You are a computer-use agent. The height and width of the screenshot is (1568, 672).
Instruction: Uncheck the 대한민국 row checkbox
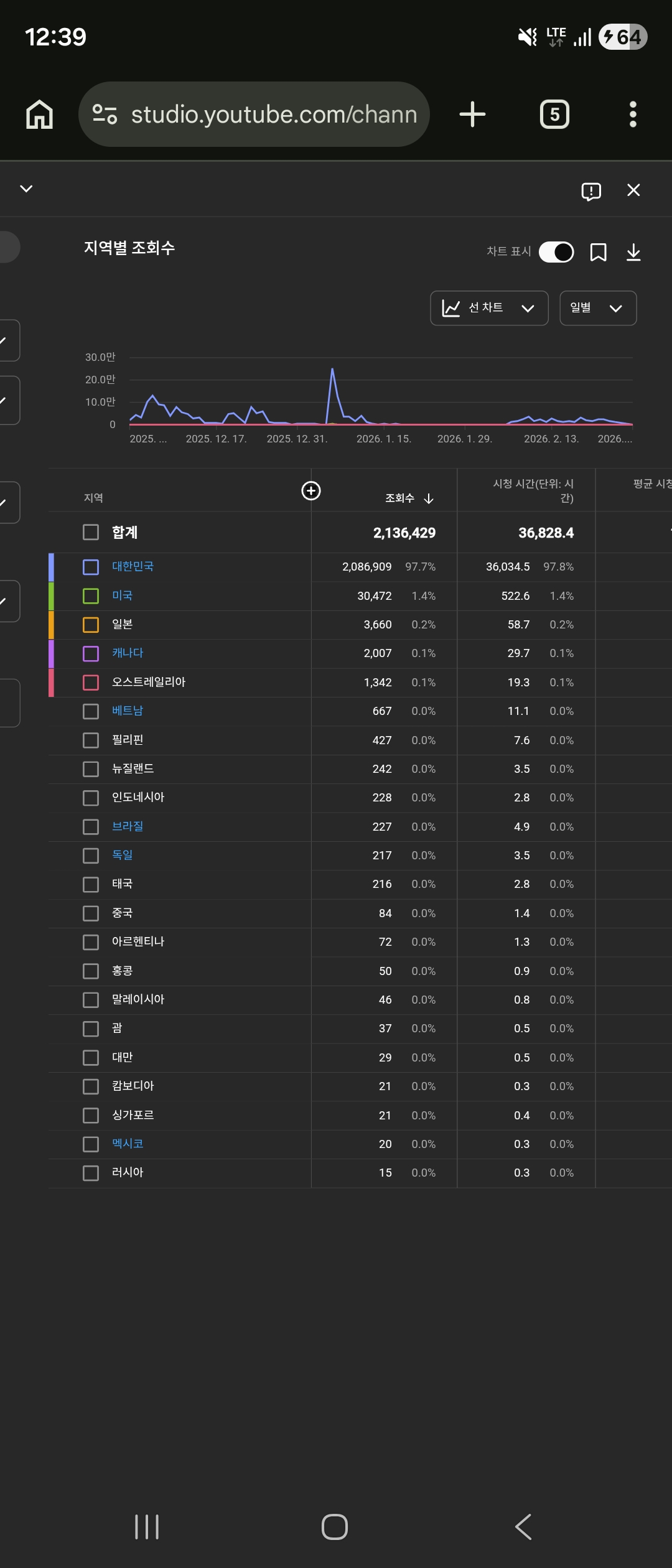pyautogui.click(x=91, y=567)
